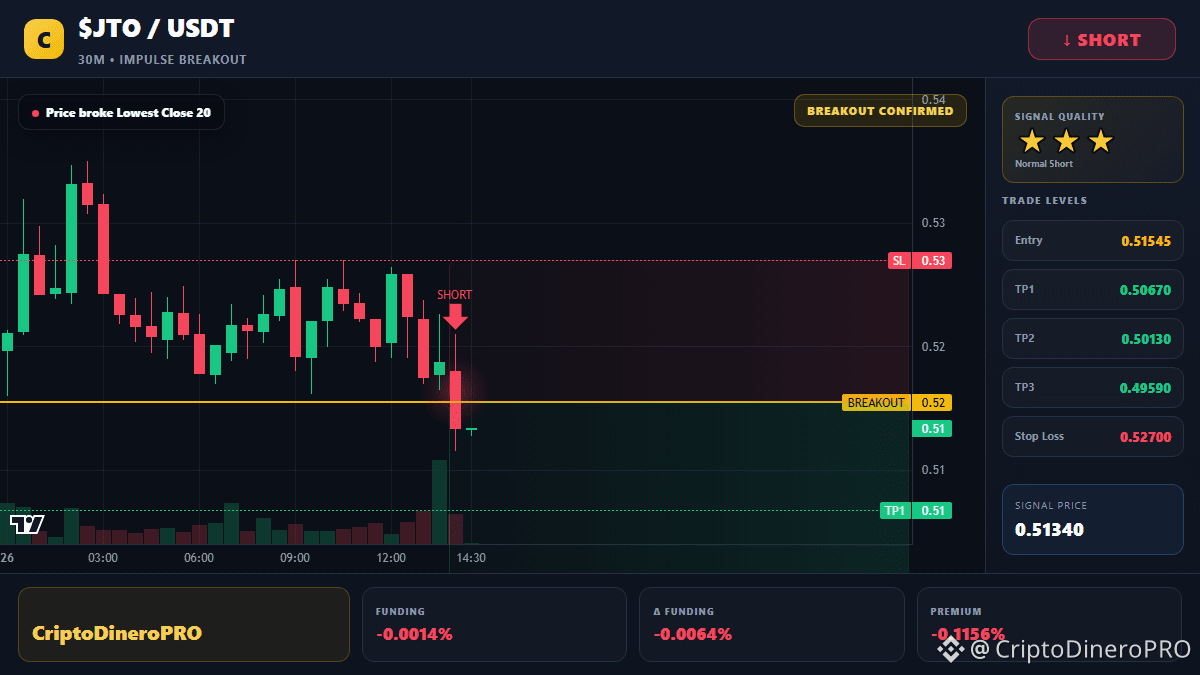The height and width of the screenshot is (675, 1200).
Task: Click the 0.54 price axis label
Action: [x=934, y=100]
